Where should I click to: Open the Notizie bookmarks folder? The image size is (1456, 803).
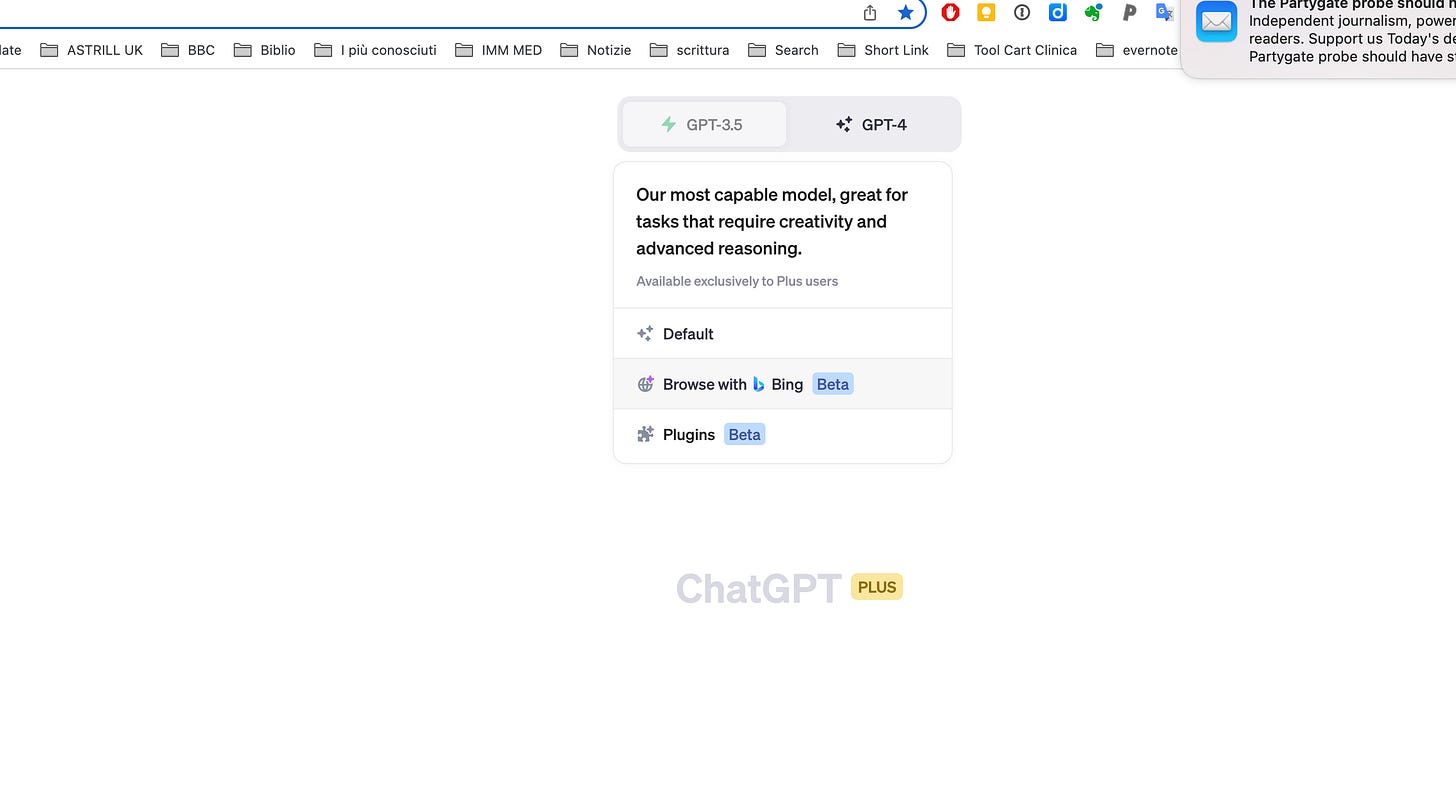pyautogui.click(x=596, y=50)
